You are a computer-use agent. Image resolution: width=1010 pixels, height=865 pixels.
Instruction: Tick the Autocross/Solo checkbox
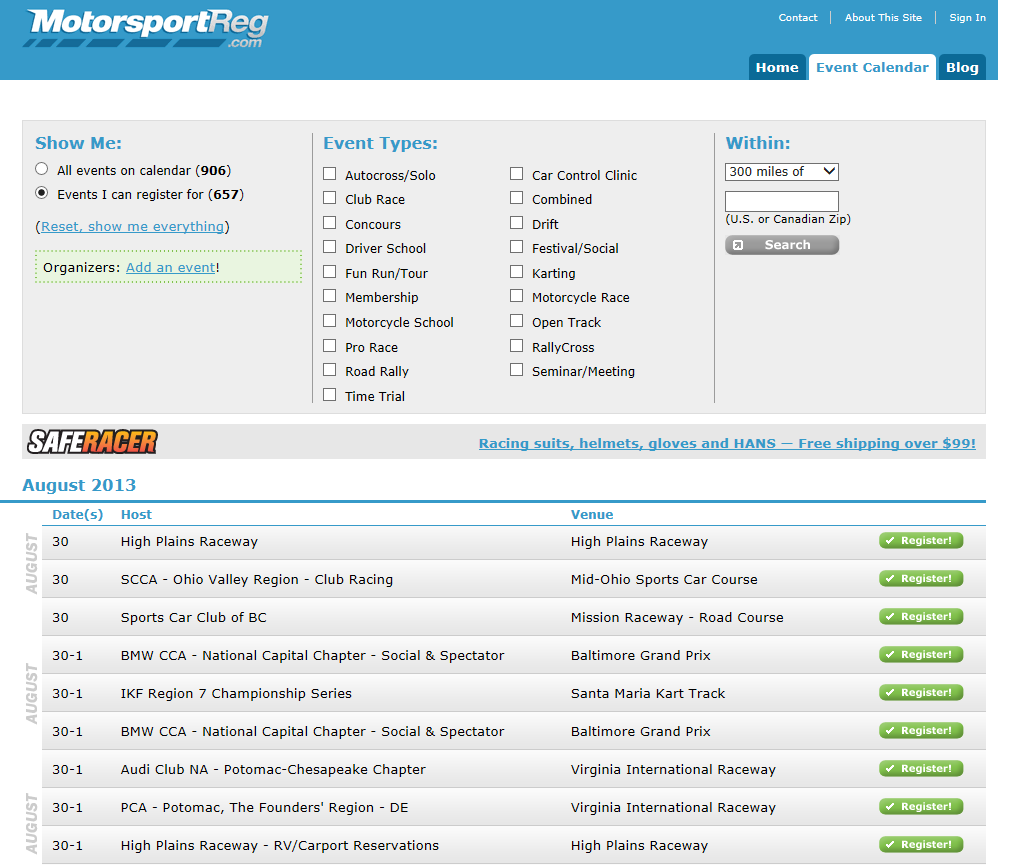(330, 174)
